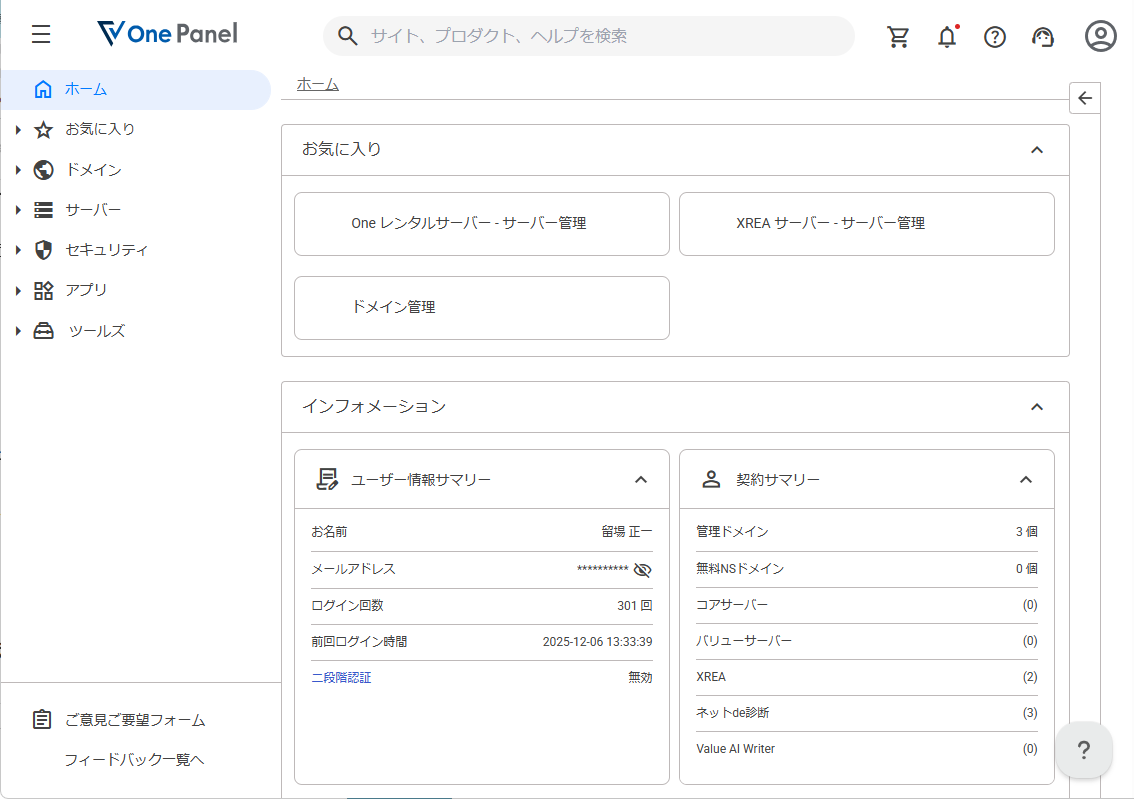1134x799 pixels.
Task: Select ホーム in the sidebar
Action: [86, 89]
